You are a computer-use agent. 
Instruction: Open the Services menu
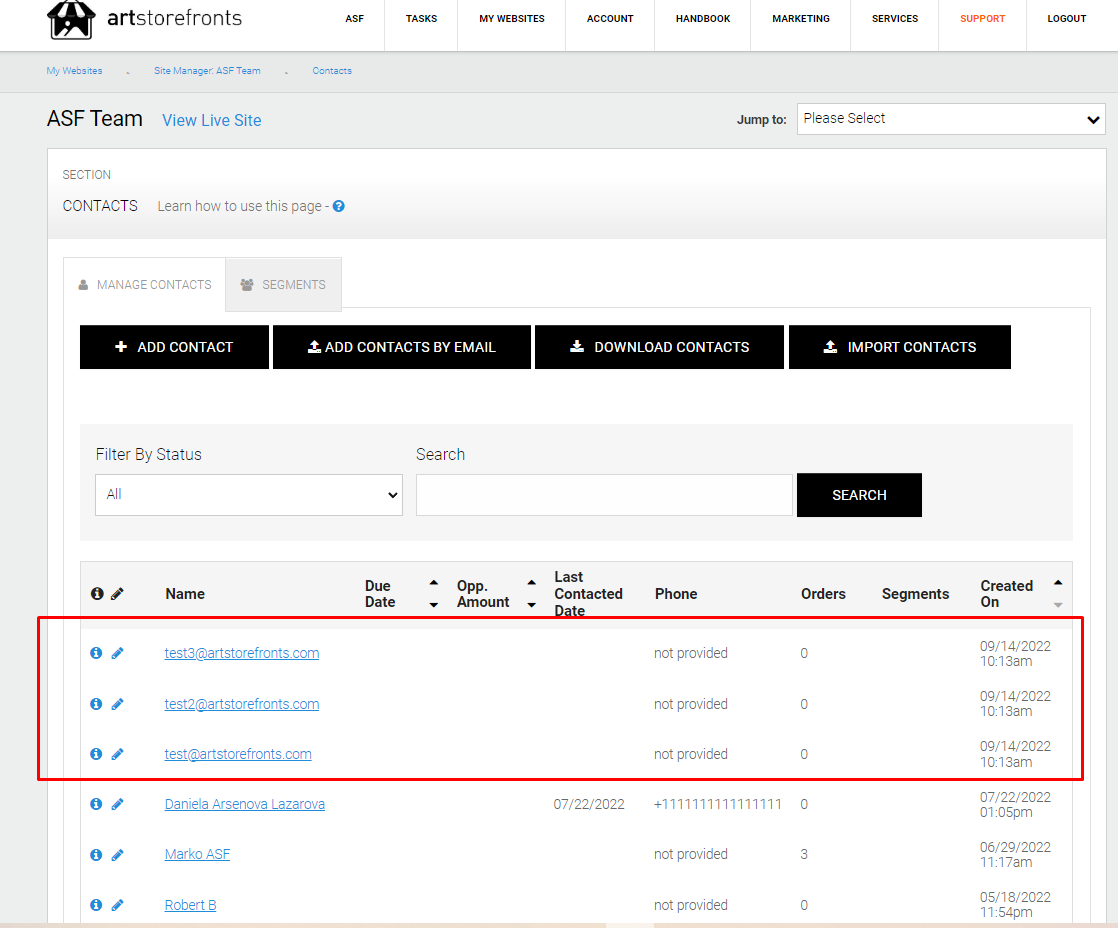pyautogui.click(x=895, y=19)
